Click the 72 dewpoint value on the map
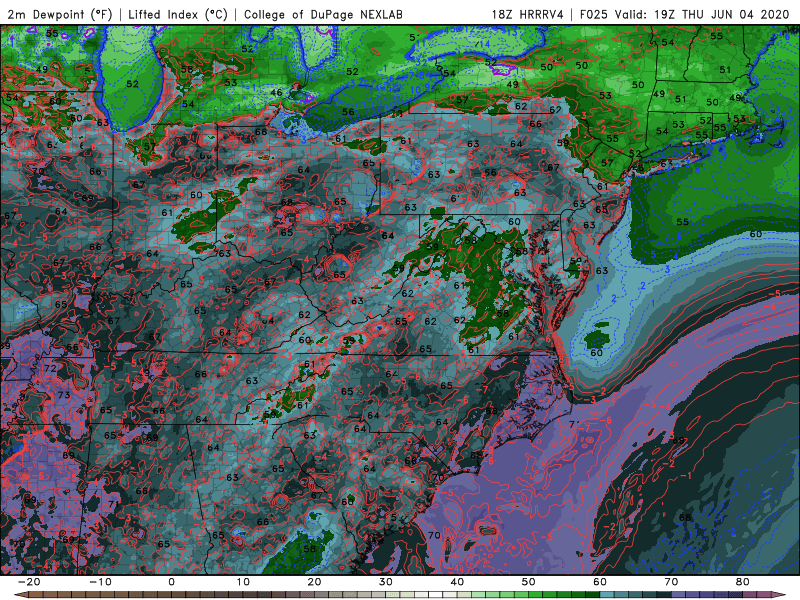 coord(50,368)
